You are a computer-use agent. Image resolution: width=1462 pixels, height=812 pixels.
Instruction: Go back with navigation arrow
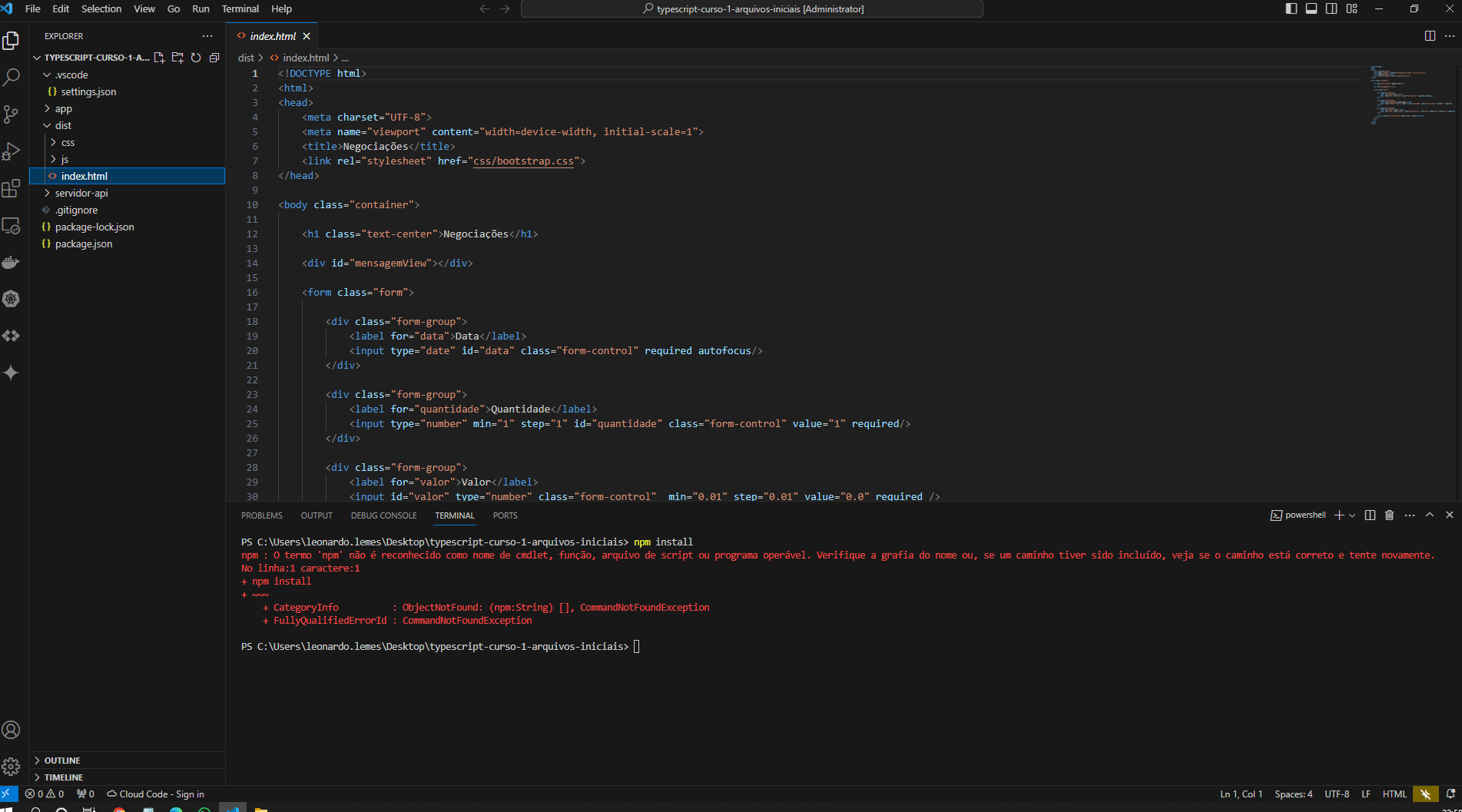pyautogui.click(x=485, y=9)
